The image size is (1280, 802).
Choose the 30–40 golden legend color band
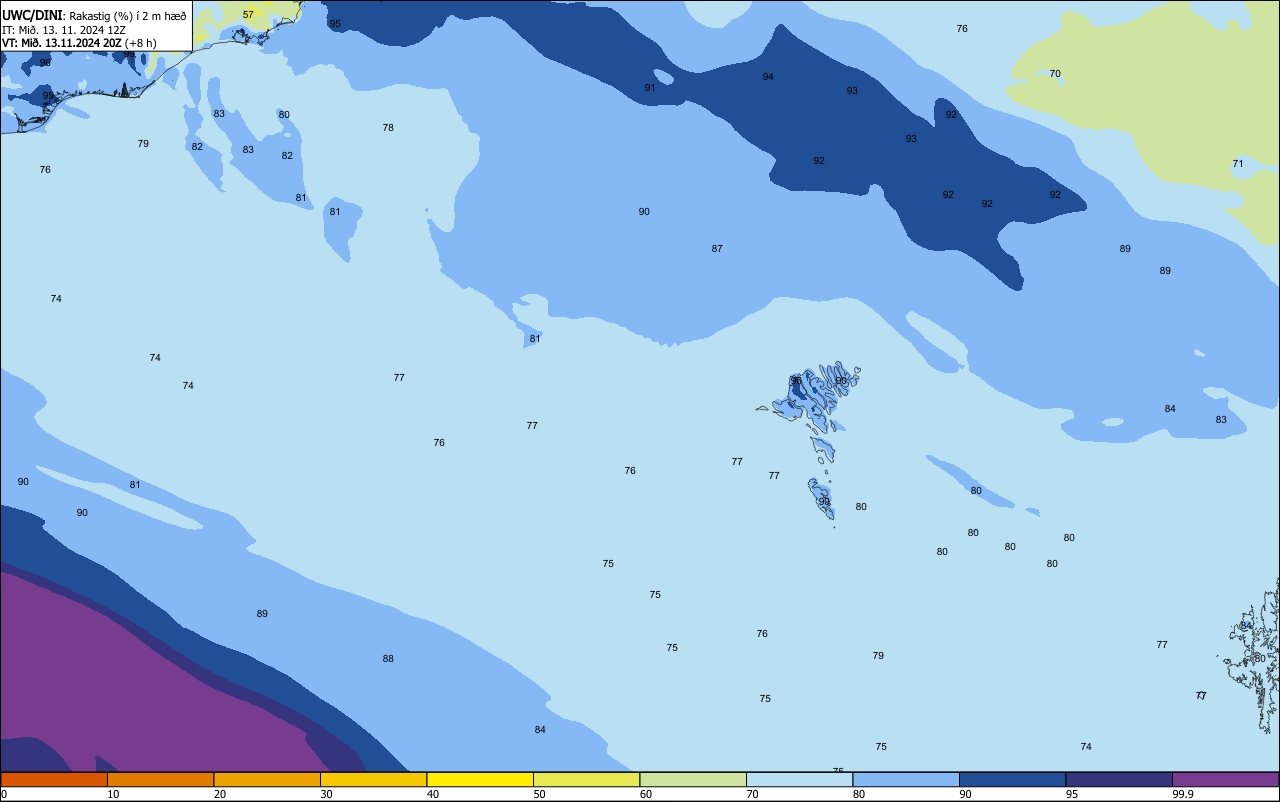point(373,779)
